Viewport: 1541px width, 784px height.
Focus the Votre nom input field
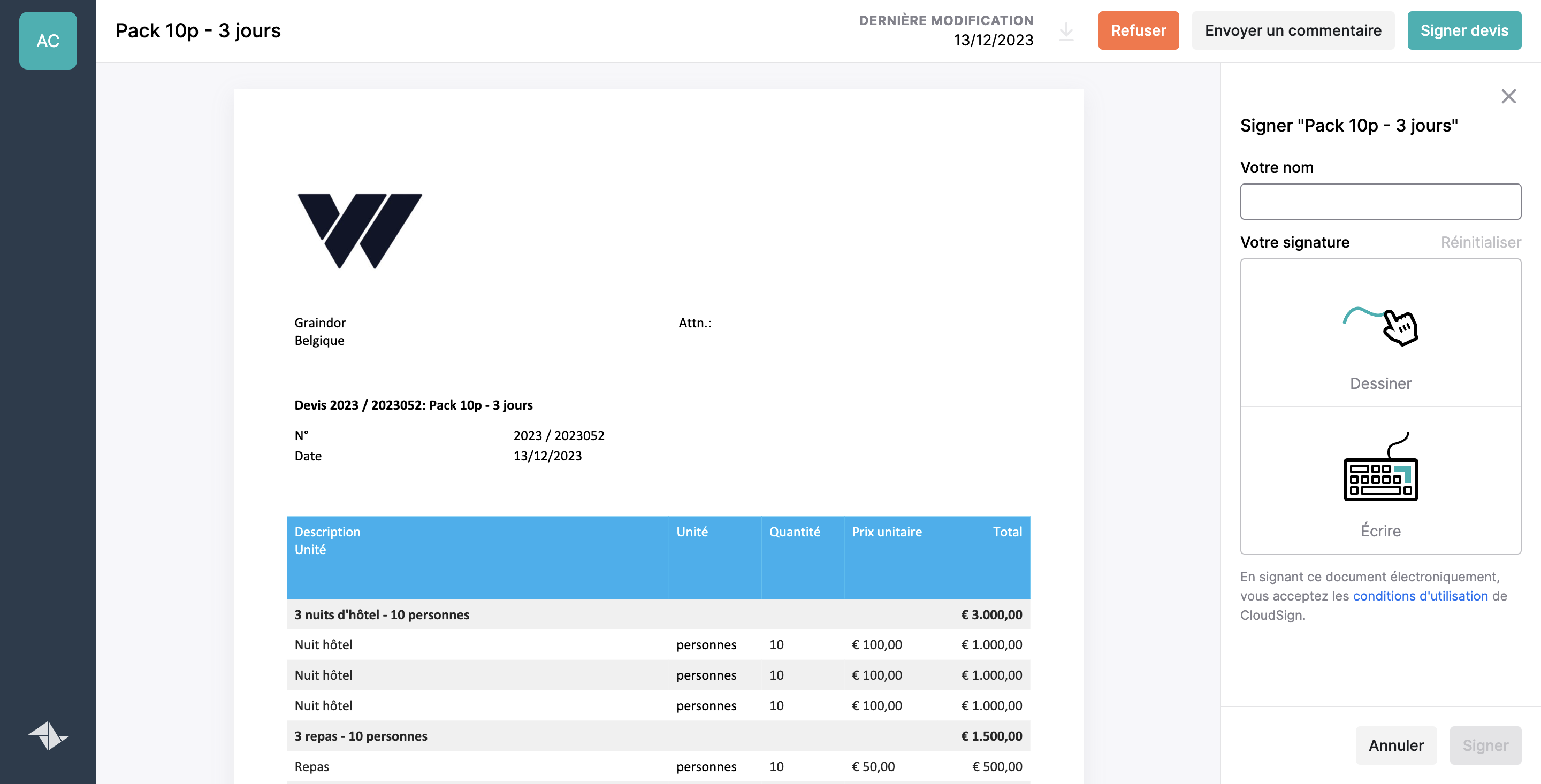tap(1380, 202)
